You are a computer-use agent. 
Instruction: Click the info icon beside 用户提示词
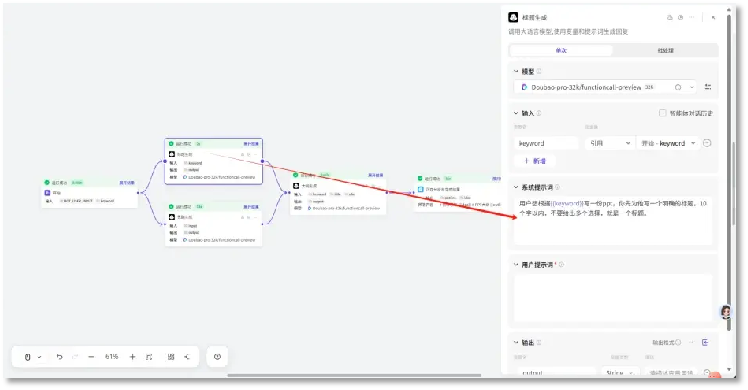pos(561,264)
